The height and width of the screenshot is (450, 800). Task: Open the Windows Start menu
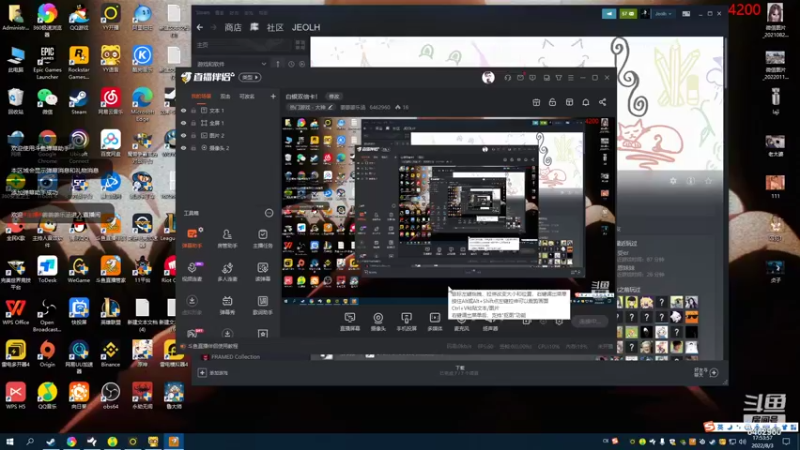[x=9, y=441]
